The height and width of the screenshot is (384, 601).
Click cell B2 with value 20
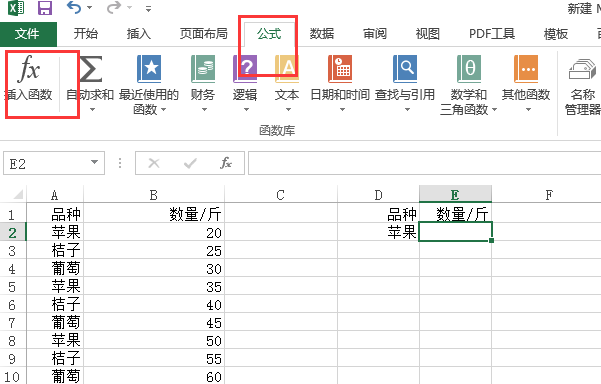154,232
